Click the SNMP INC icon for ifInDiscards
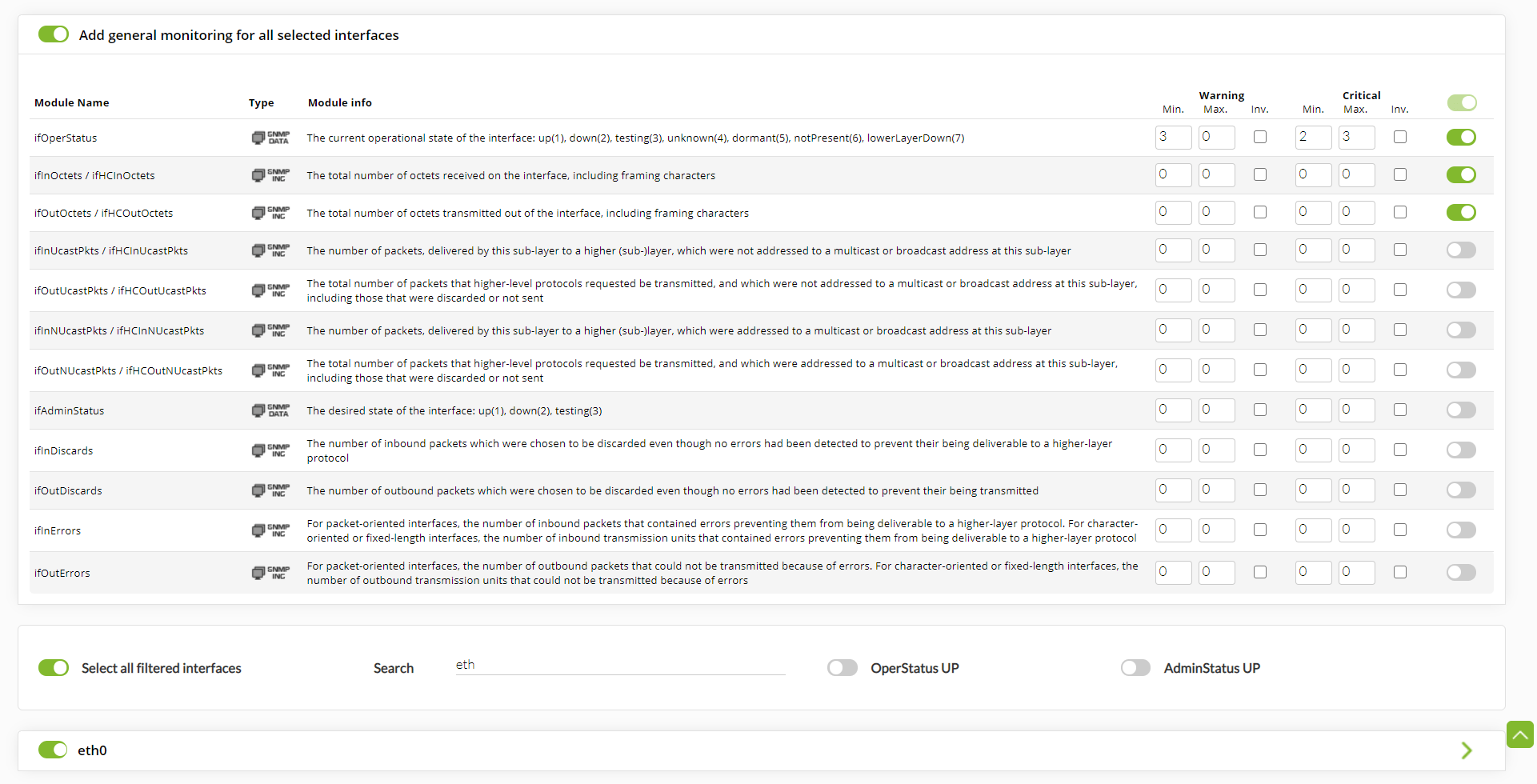This screenshot has width=1537, height=784. (x=270, y=450)
